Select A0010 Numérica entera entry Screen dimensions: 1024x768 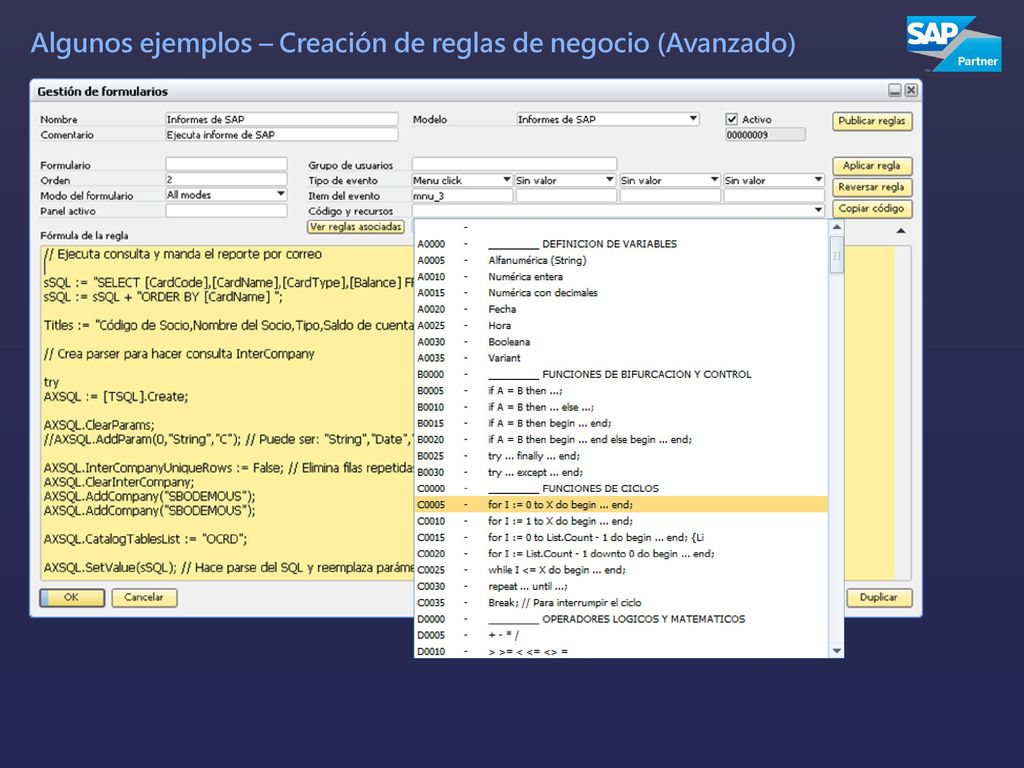point(621,276)
